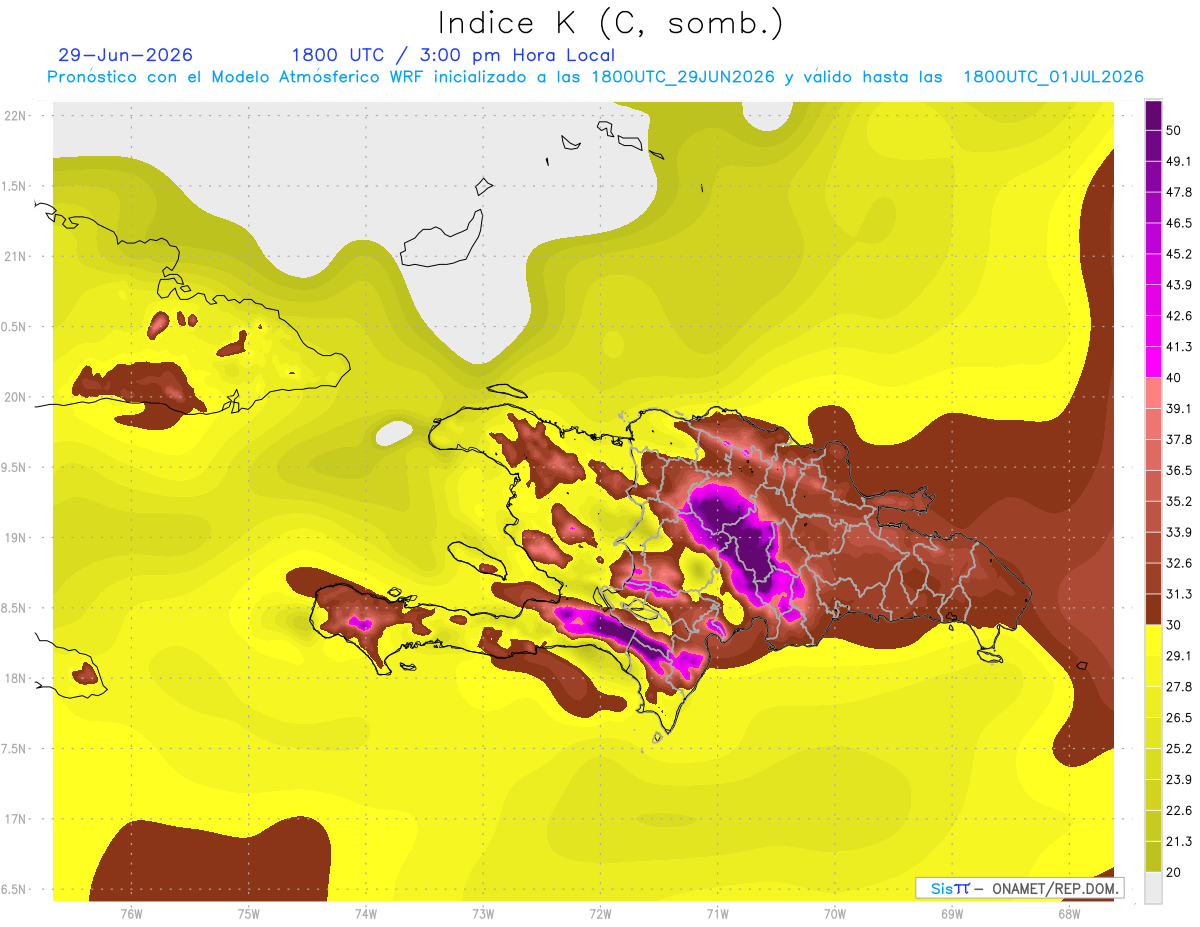Click the colorbar value "49.1"
The height and width of the screenshot is (927, 1200).
tap(1179, 162)
